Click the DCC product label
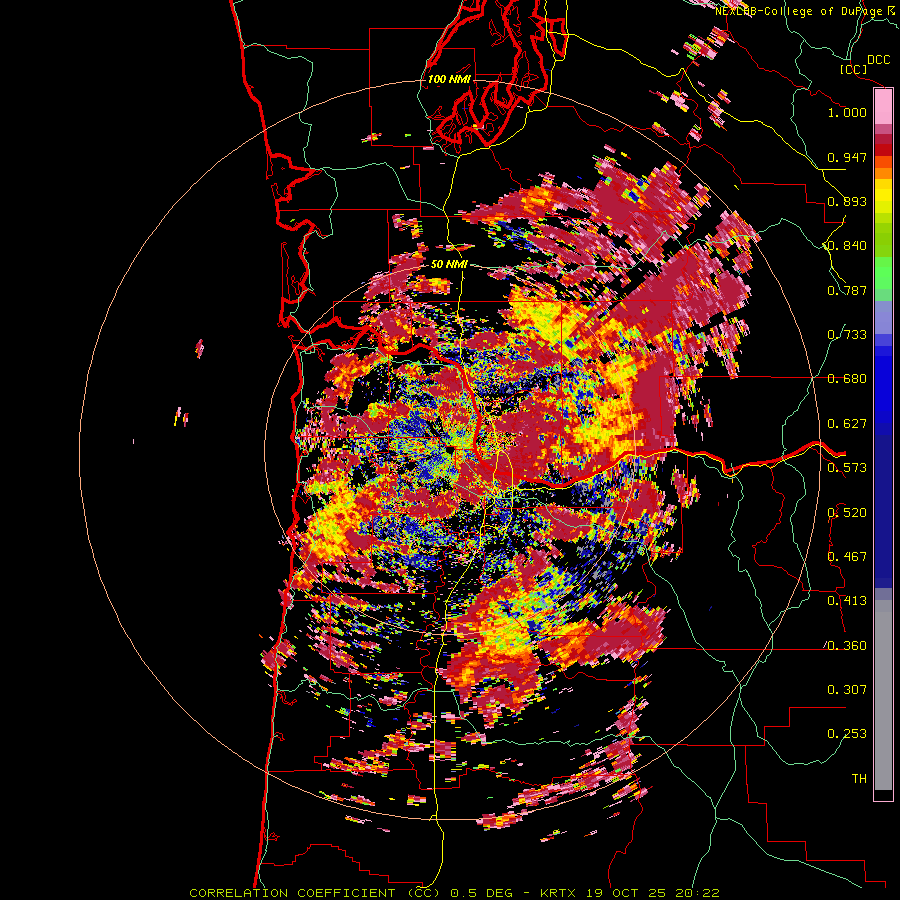The height and width of the screenshot is (900, 900). point(879,60)
